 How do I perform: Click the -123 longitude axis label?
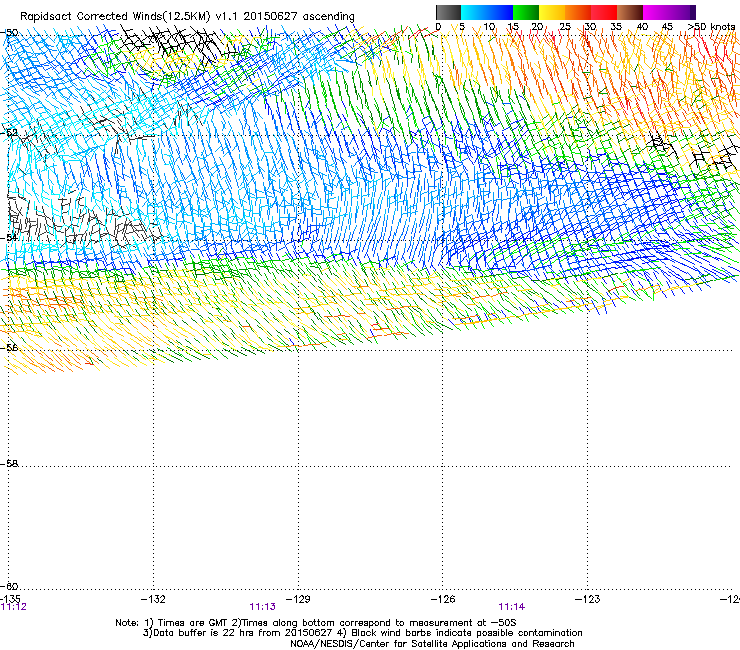[587, 599]
